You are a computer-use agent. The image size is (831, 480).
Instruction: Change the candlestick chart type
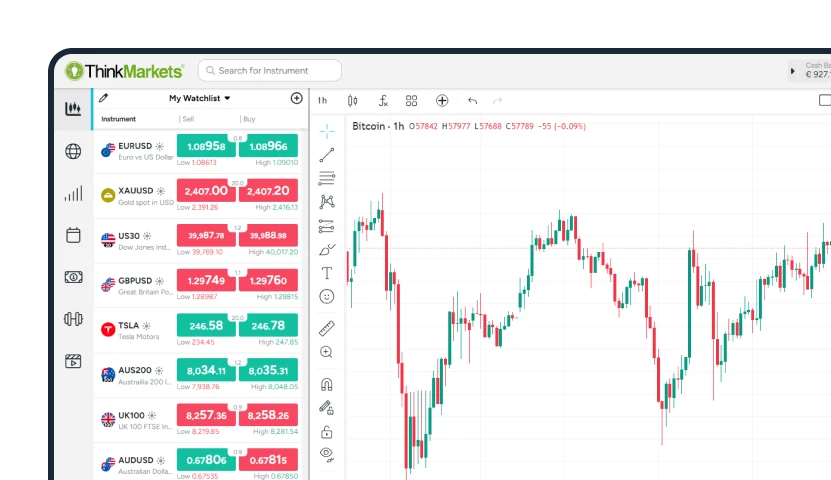click(x=352, y=100)
